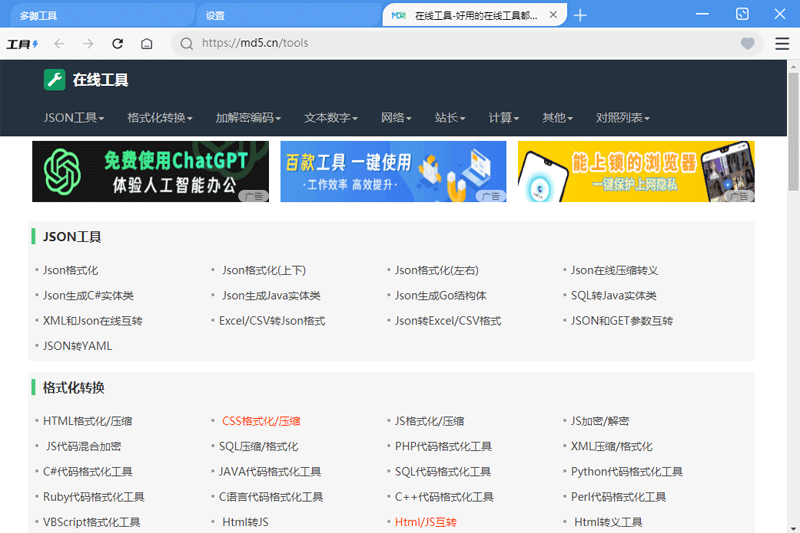The width and height of the screenshot is (800, 533).
Task: Open the 加解密编码 dropdown menu
Action: coord(248,118)
